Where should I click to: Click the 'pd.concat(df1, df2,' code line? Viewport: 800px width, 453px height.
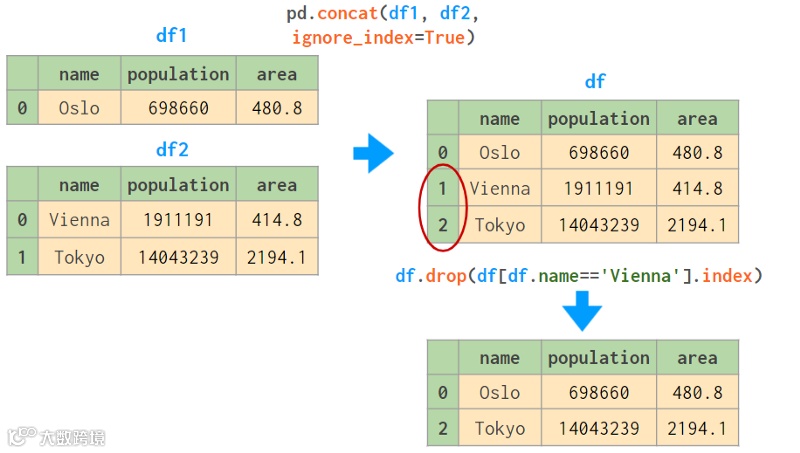click(x=383, y=13)
